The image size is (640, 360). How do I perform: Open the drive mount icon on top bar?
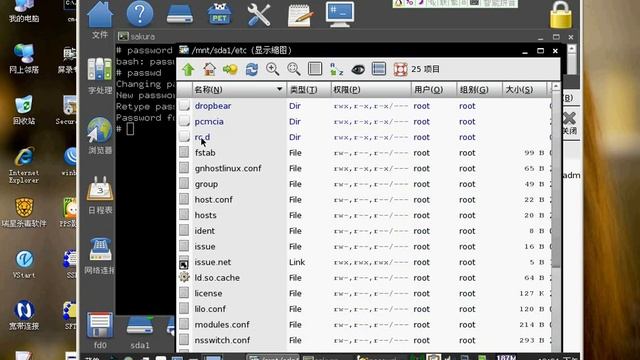[x=180, y=15]
